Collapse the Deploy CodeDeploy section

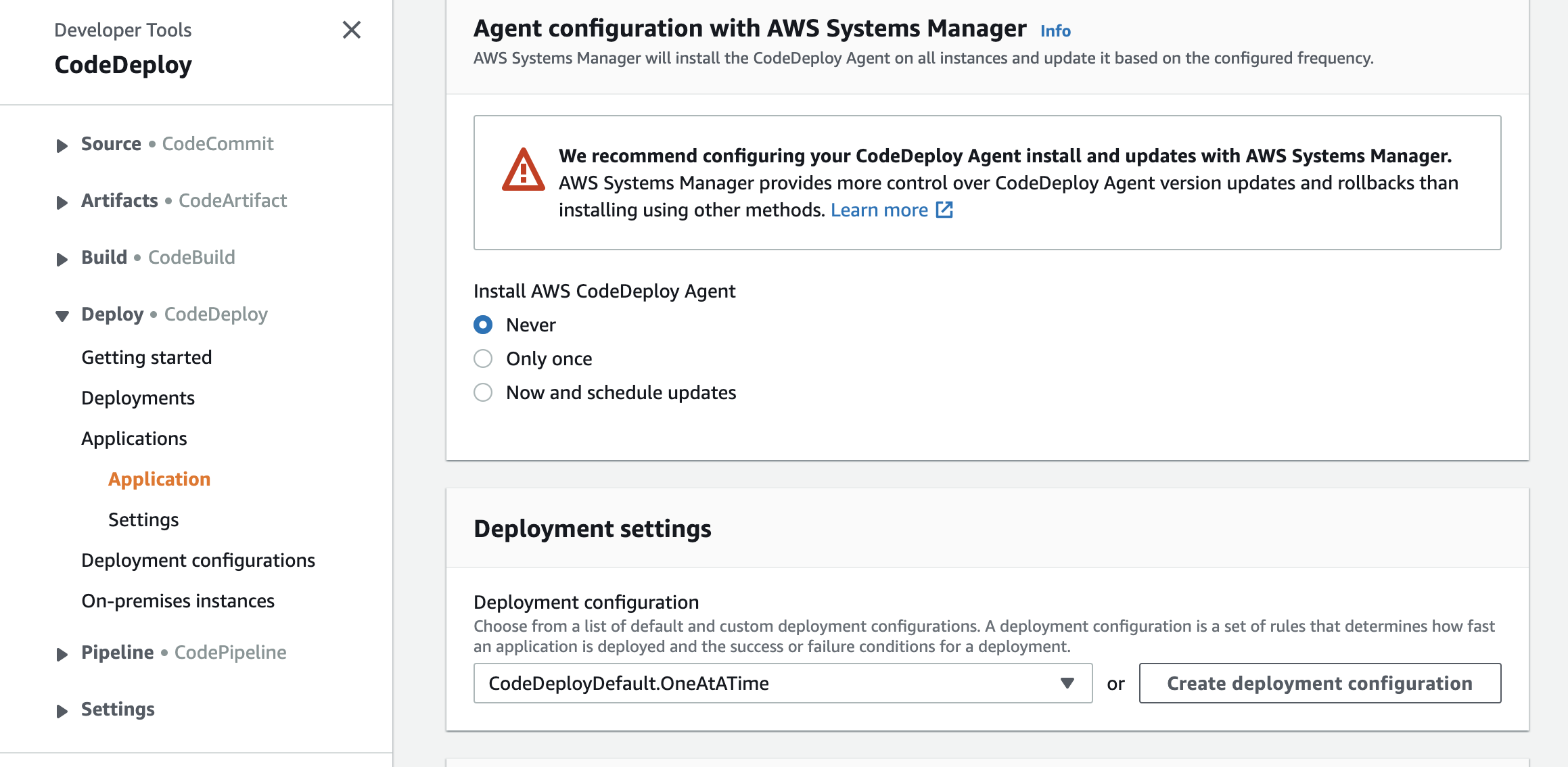tap(62, 316)
